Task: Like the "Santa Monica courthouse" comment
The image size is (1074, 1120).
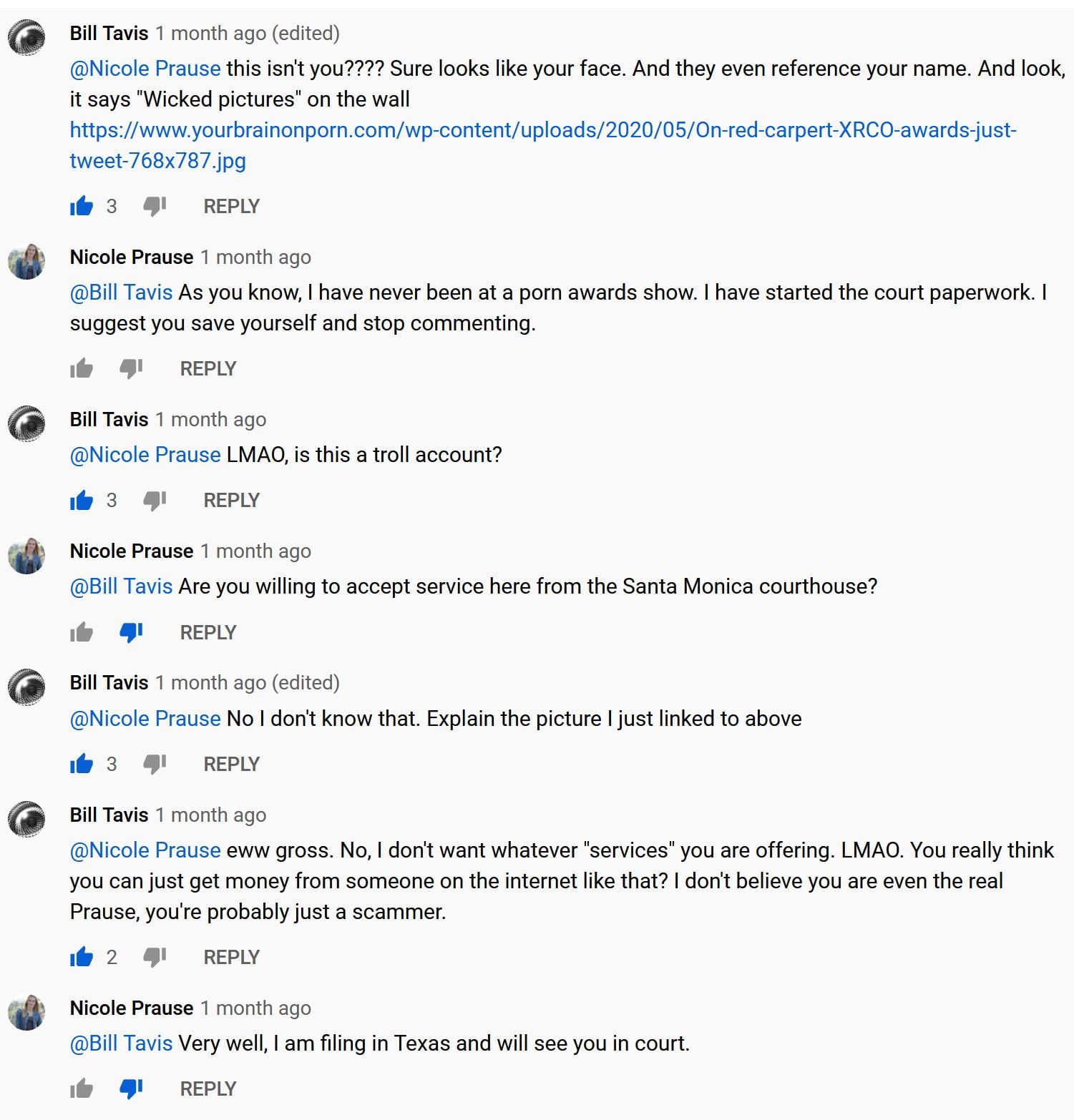Action: point(82,633)
